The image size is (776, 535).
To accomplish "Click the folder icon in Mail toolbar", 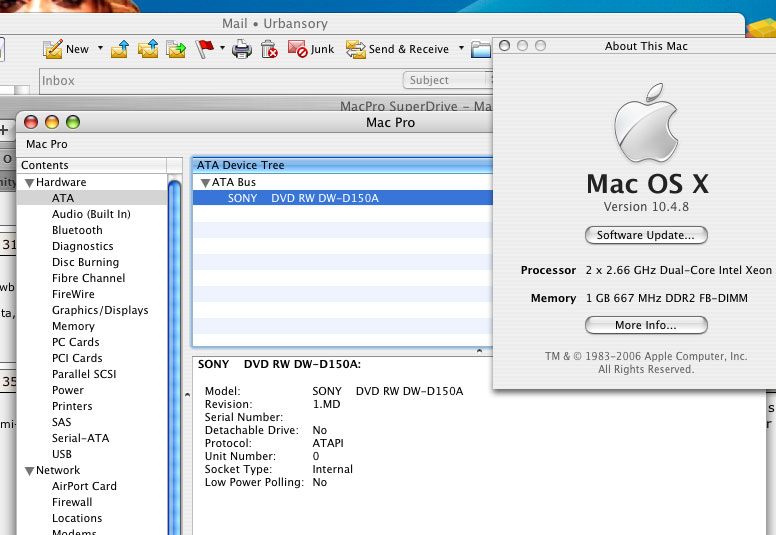I will [481, 49].
